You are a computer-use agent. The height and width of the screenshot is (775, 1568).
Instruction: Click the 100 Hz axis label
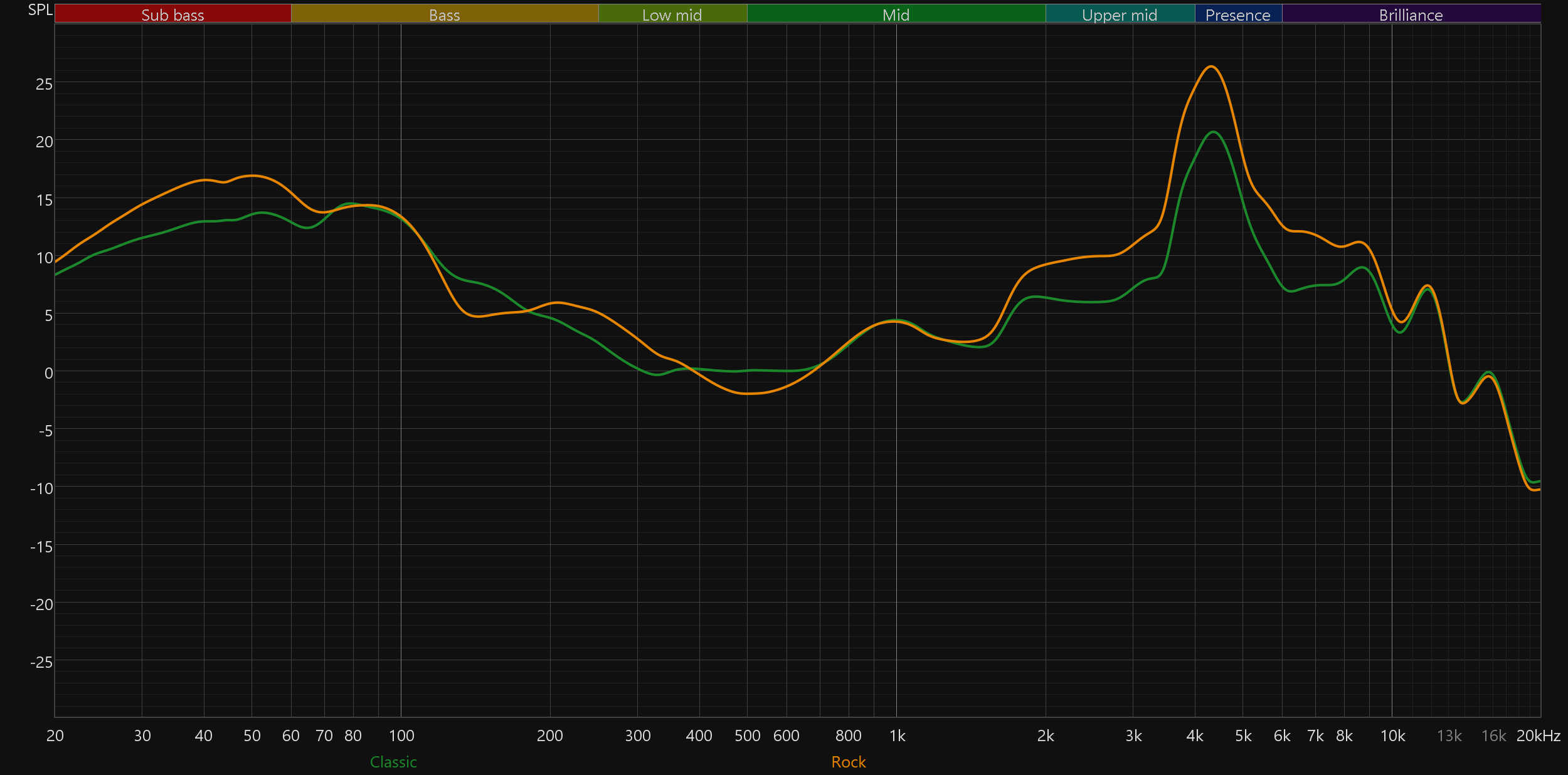point(401,735)
